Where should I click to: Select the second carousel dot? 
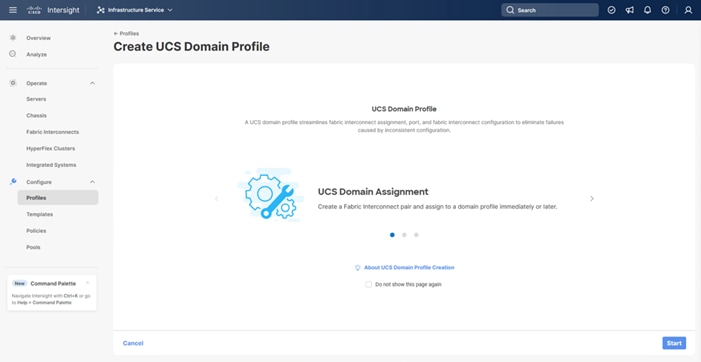404,235
